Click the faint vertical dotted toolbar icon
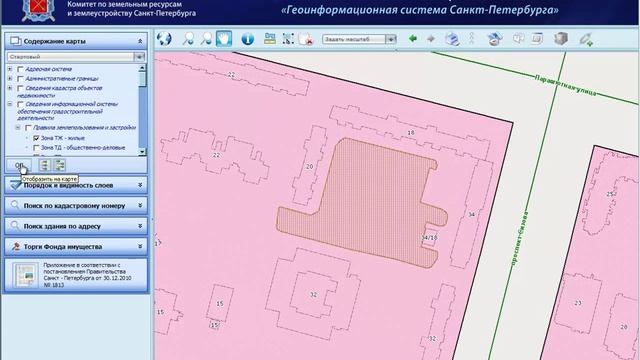The image size is (640, 360). (x=472, y=38)
